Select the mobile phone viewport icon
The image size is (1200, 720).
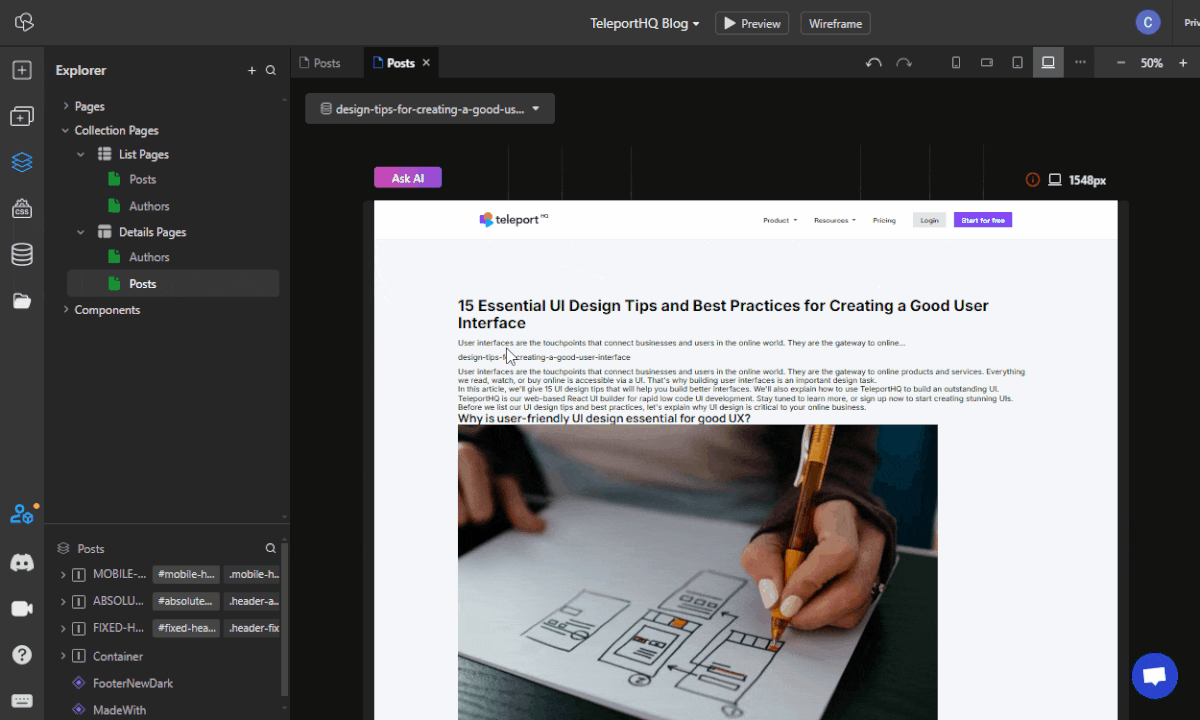click(956, 63)
